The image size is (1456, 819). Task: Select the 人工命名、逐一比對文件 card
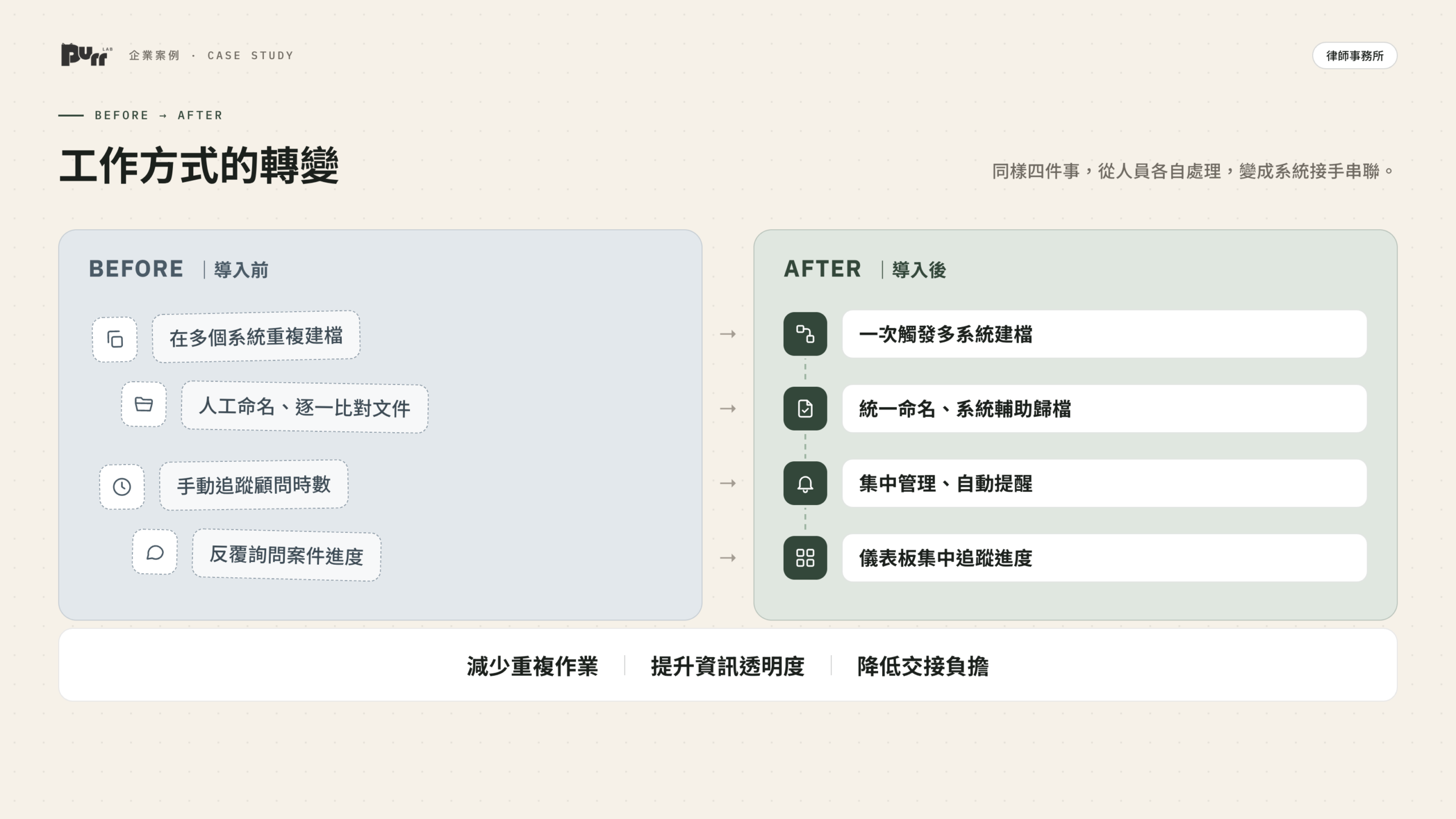coord(304,407)
